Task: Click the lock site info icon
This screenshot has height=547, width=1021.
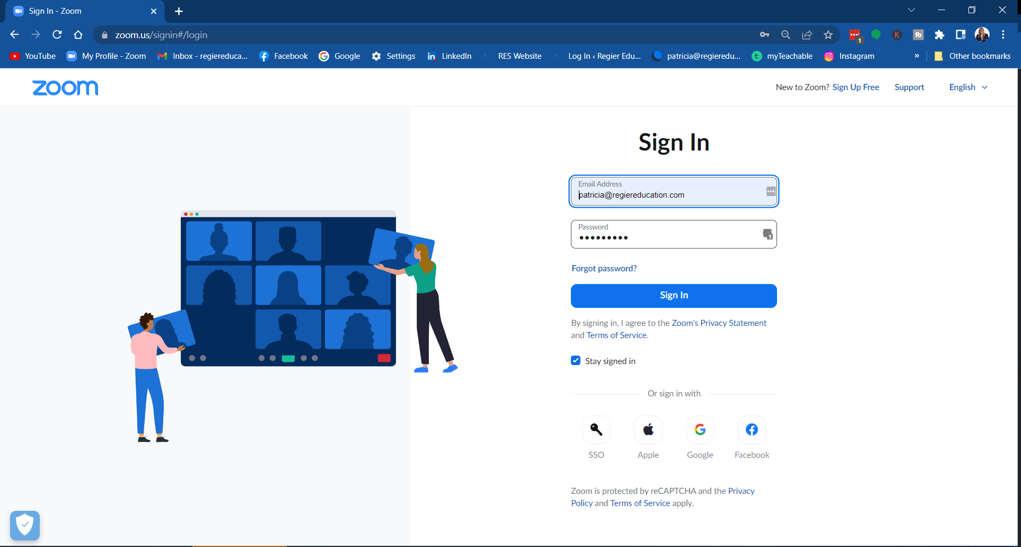Action: (x=104, y=35)
